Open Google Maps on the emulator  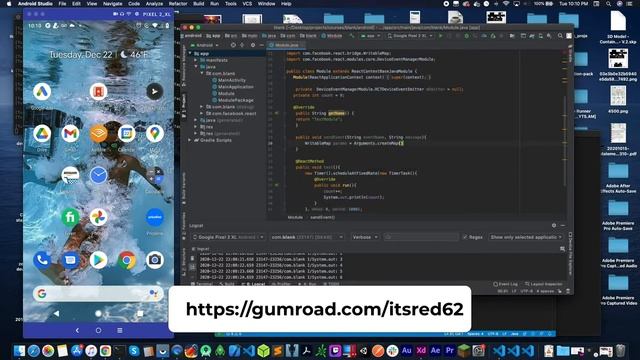(155, 133)
